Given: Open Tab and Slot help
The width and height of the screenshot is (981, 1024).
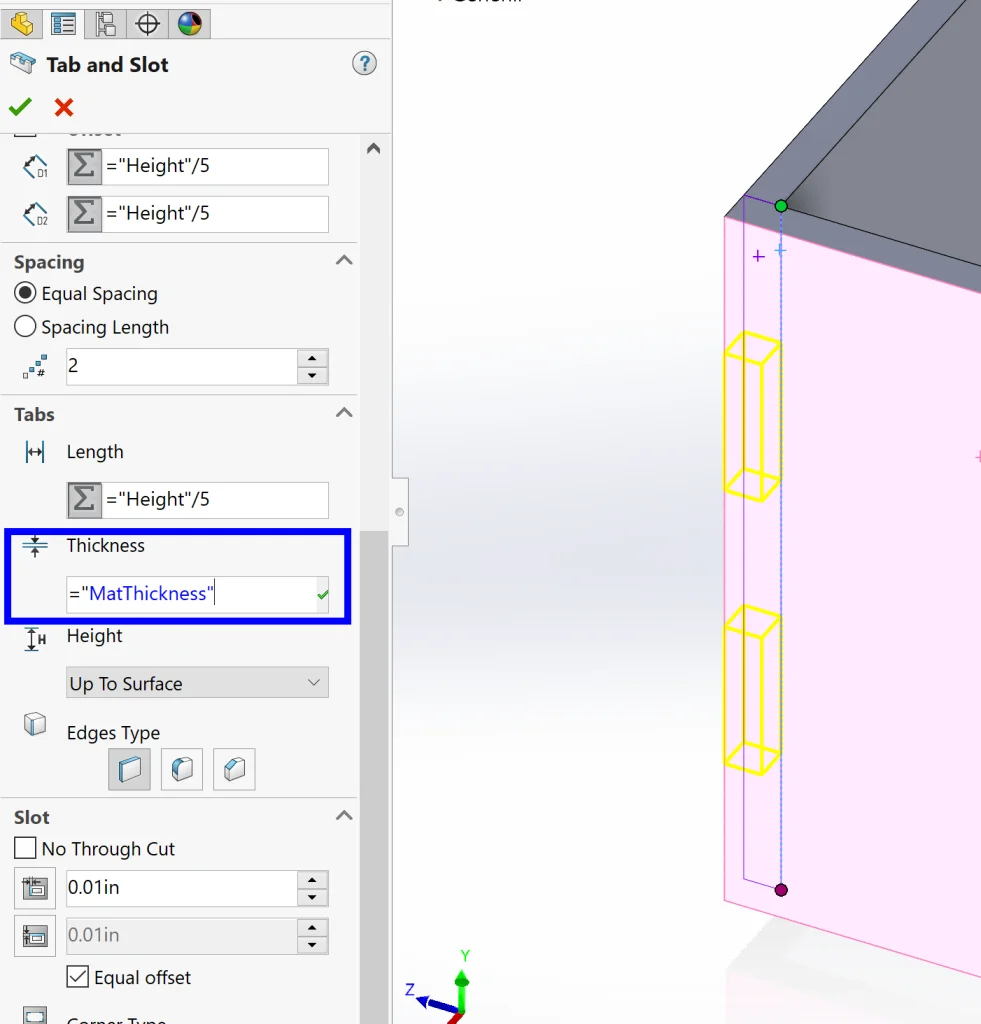Looking at the screenshot, I should pos(364,63).
